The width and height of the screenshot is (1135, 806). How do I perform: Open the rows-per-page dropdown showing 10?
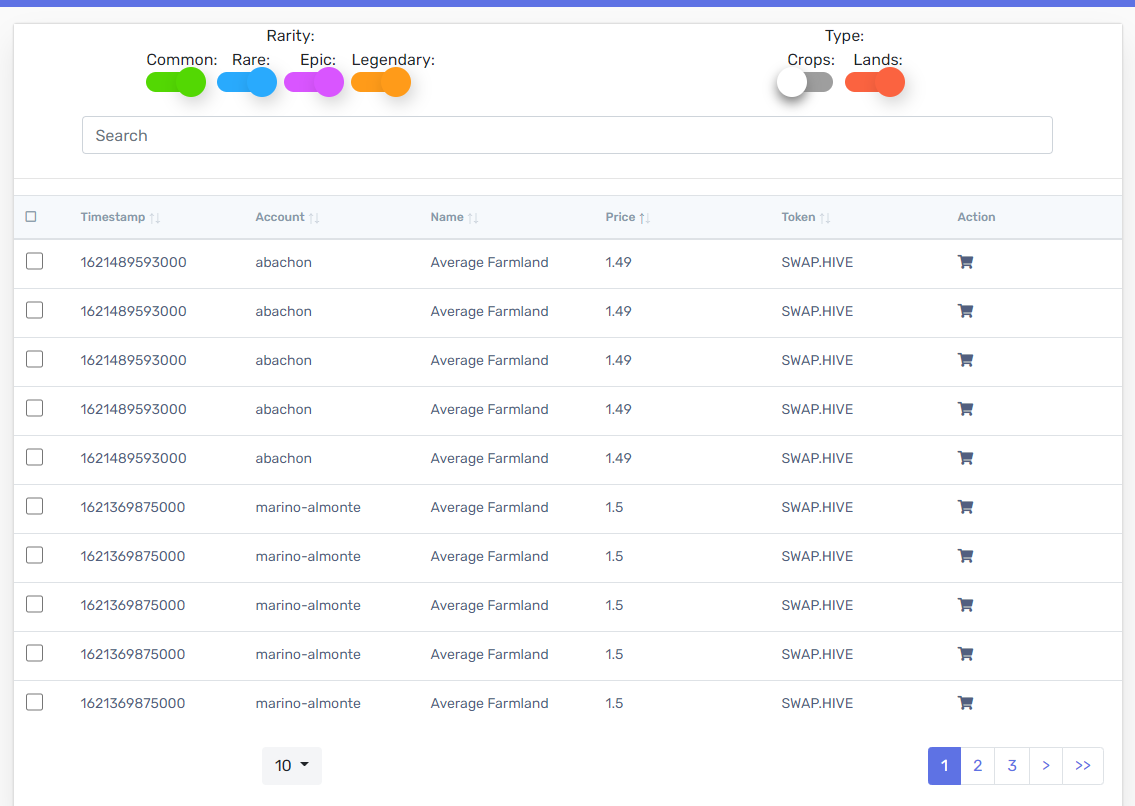click(x=291, y=766)
